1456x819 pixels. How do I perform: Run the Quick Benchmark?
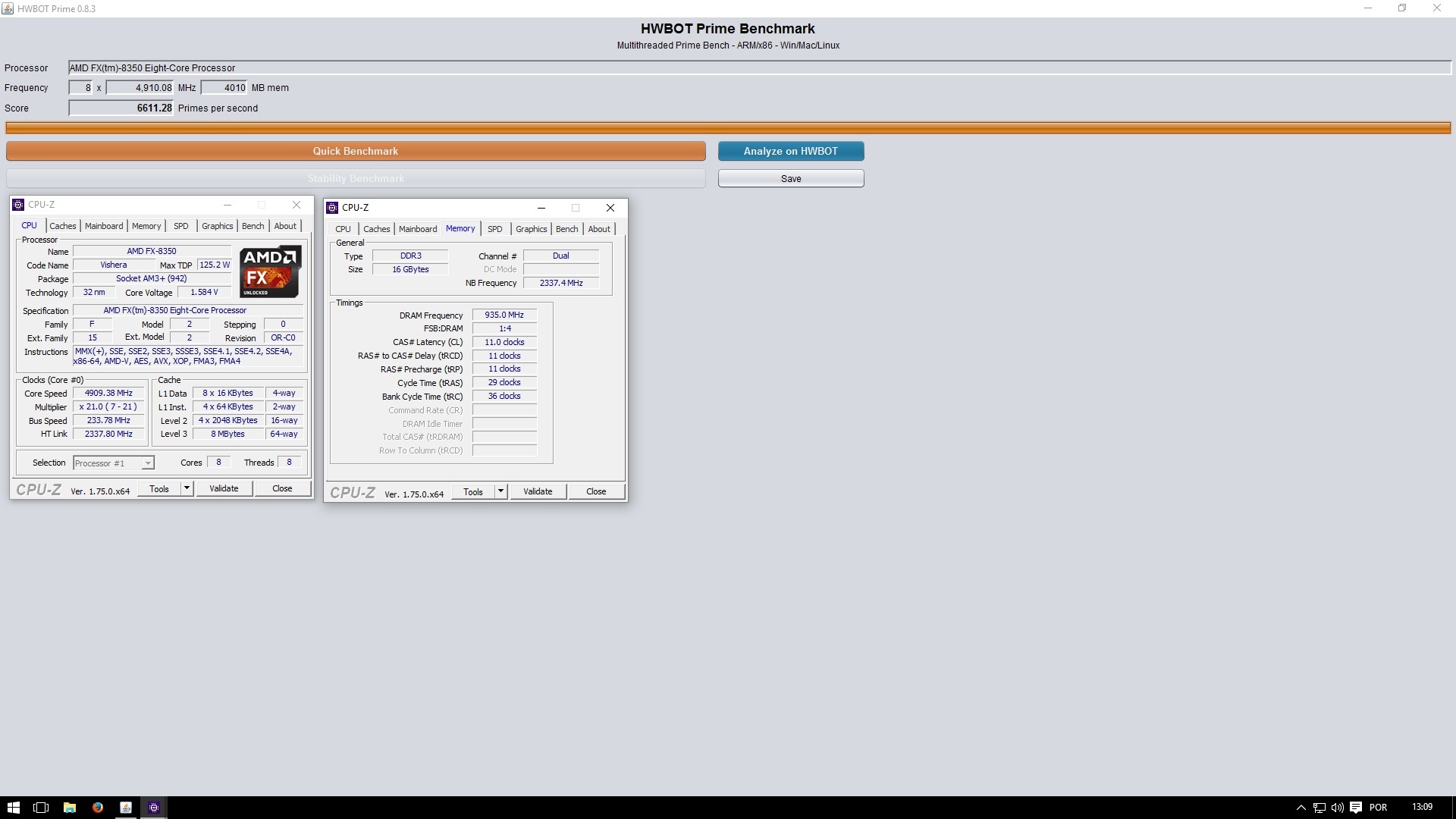coord(356,151)
